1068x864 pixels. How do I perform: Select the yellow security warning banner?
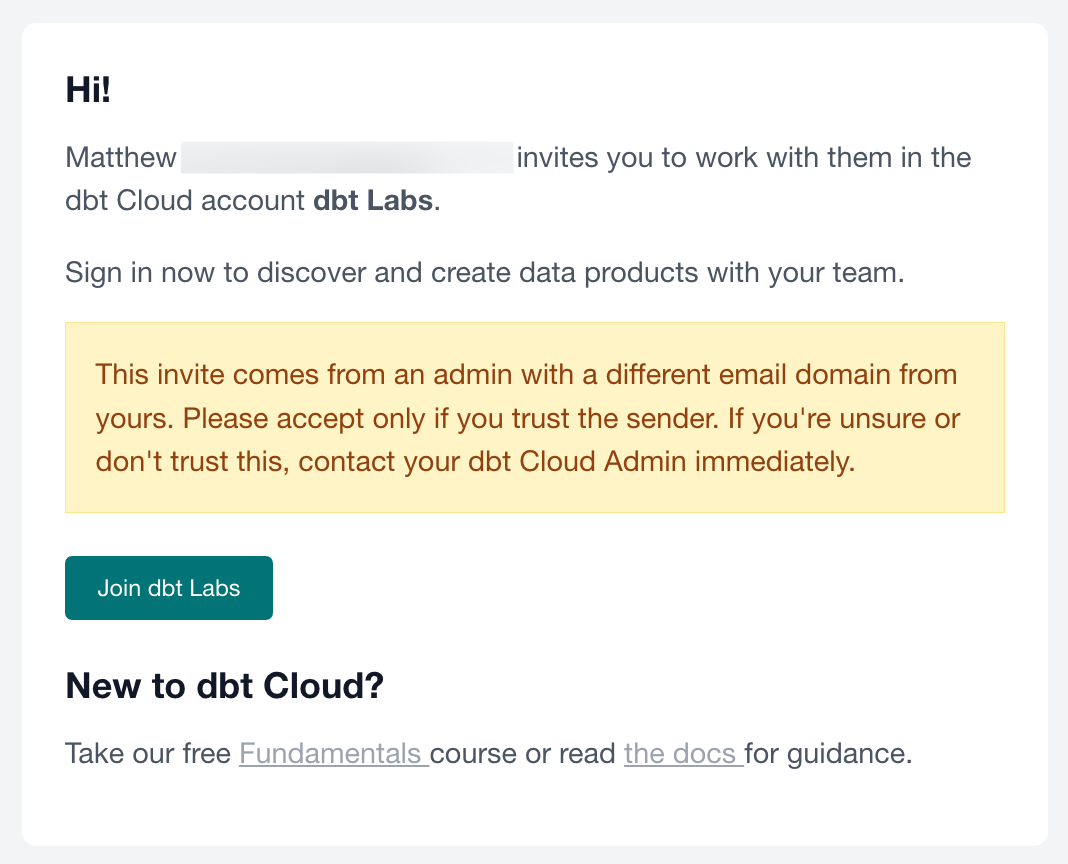535,418
